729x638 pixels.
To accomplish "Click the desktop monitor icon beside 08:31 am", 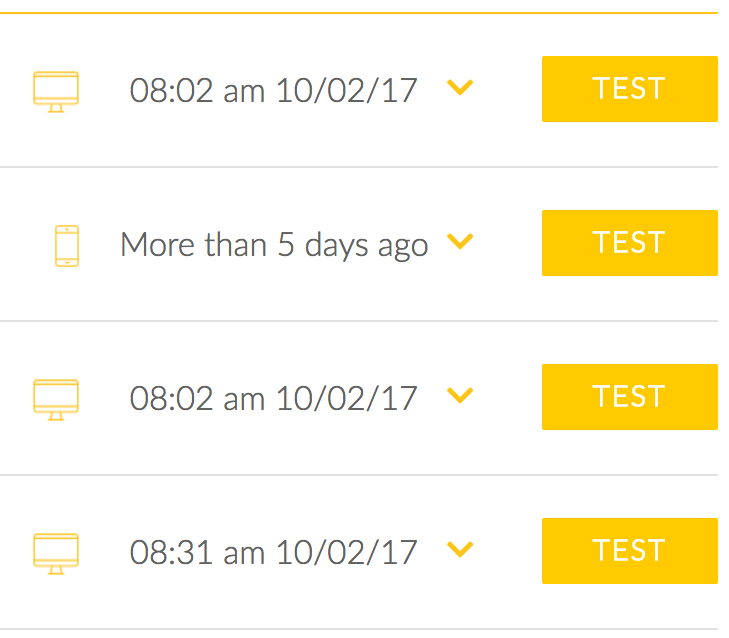I will pyautogui.click(x=56, y=553).
